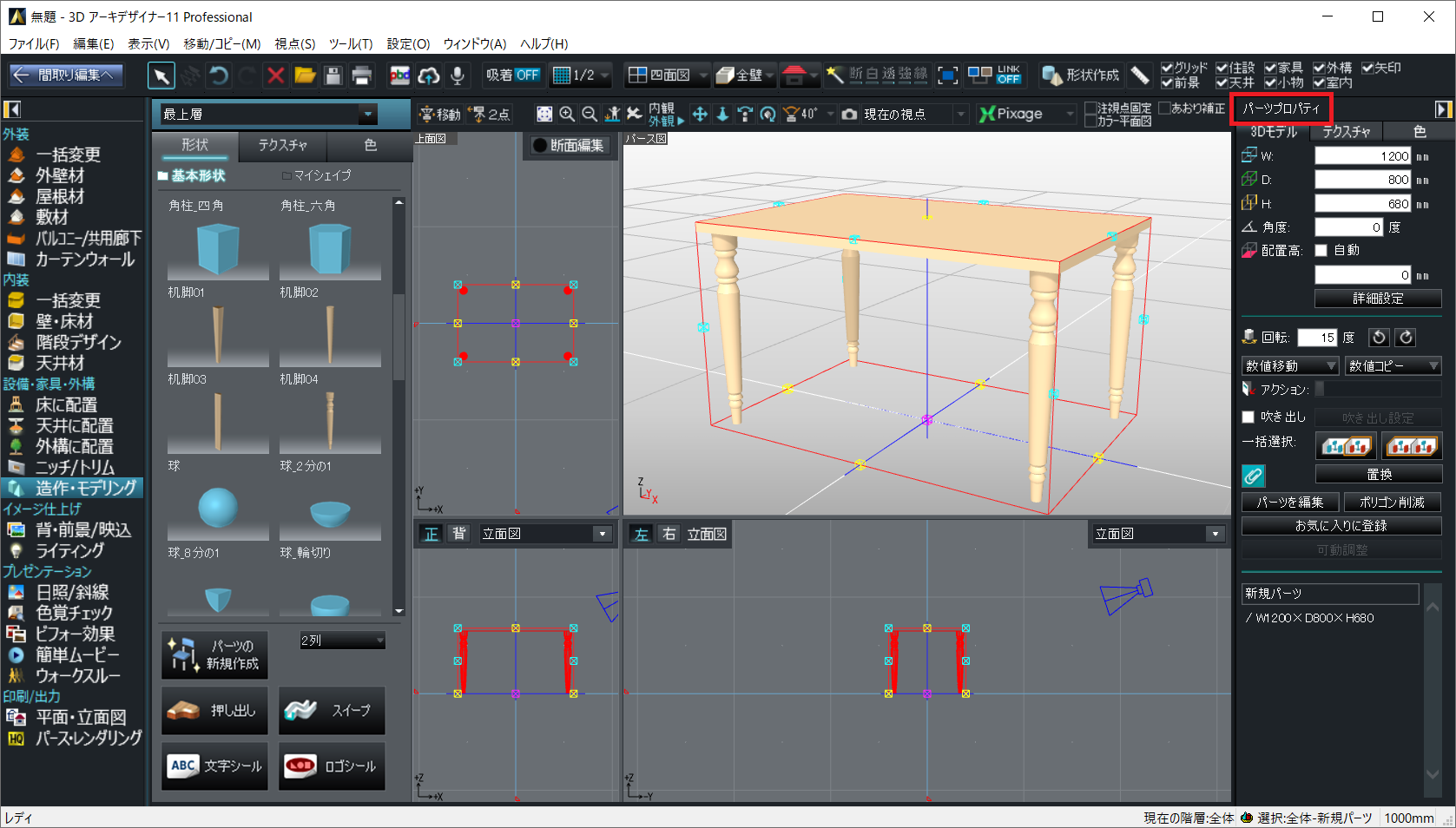Screen dimensions: 1456x828
Task: Toggle the 注視点固定 checkbox
Action: (1091, 108)
